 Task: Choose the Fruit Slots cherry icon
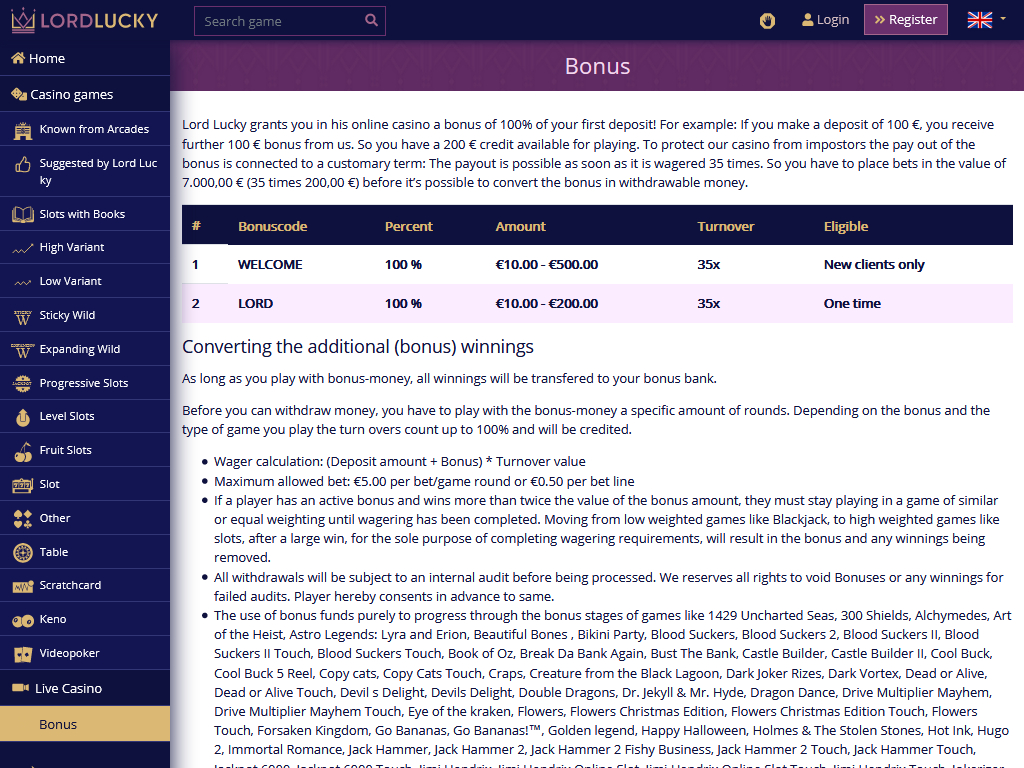click(x=23, y=451)
